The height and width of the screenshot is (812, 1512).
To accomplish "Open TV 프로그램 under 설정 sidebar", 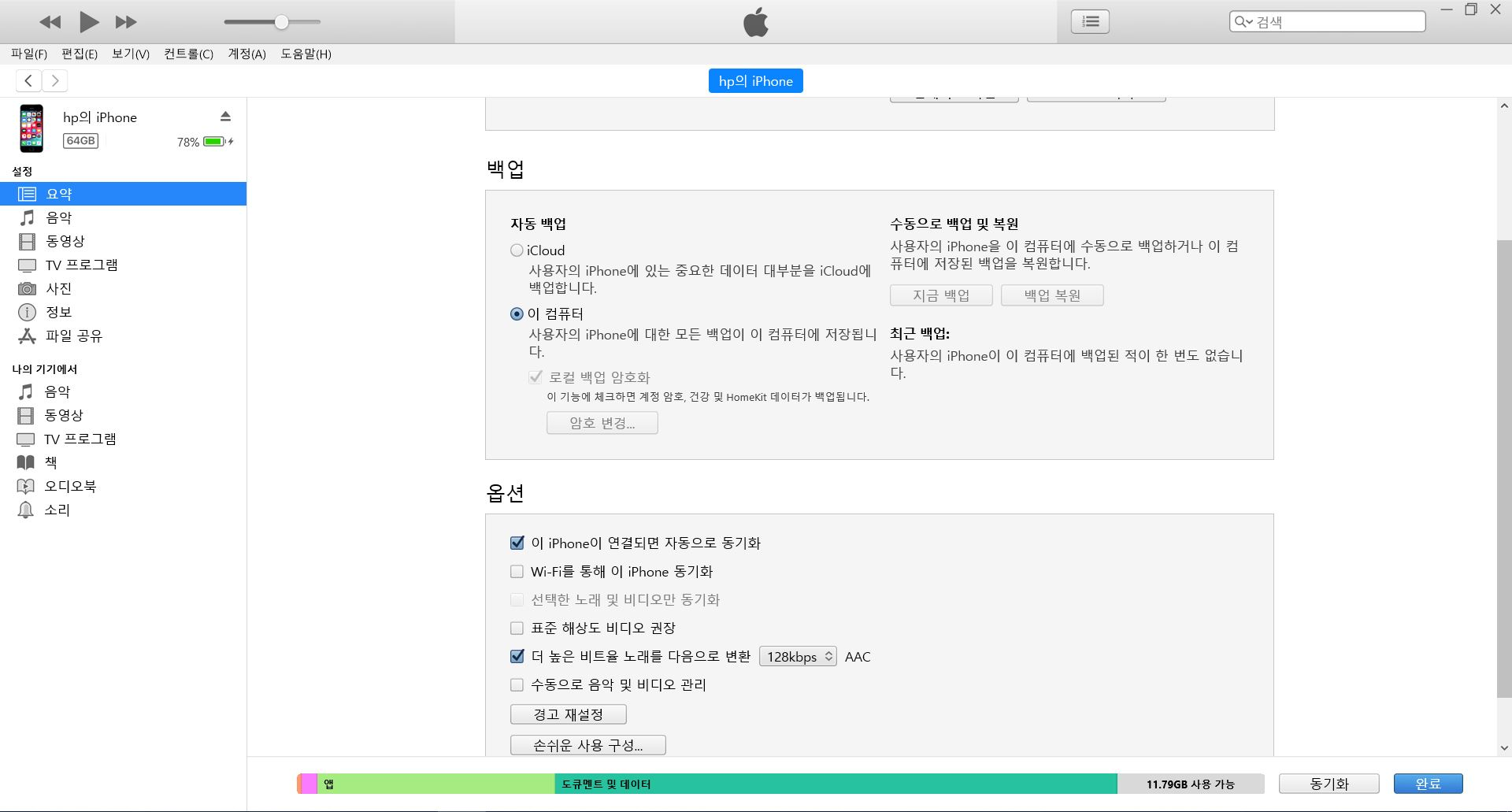I will click(123, 265).
